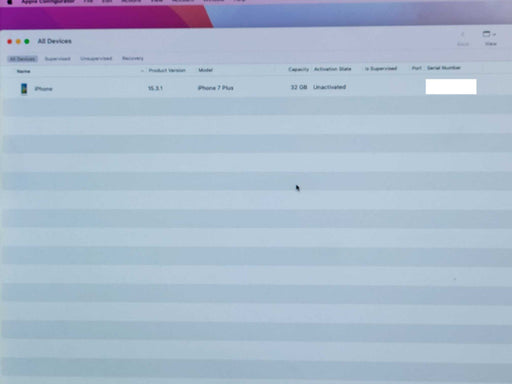Select the All Devices filter tab
This screenshot has height=384, width=512.
22,59
